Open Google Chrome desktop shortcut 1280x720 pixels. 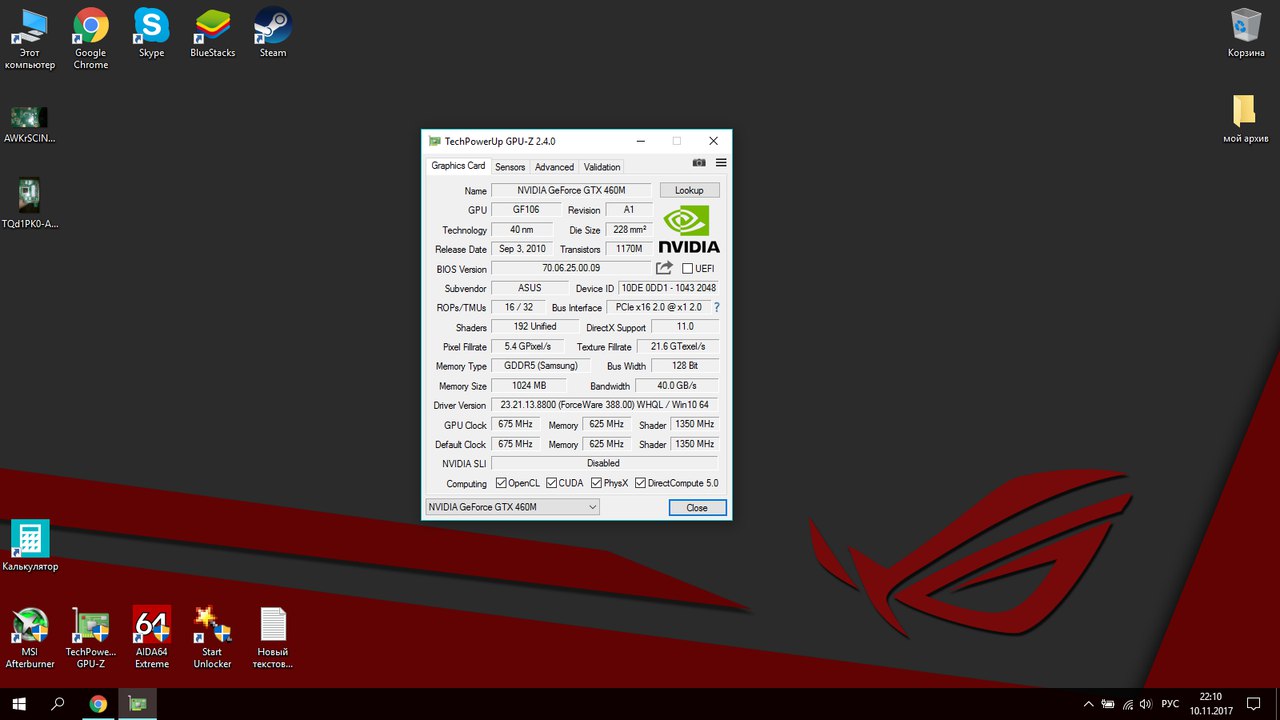tap(91, 39)
